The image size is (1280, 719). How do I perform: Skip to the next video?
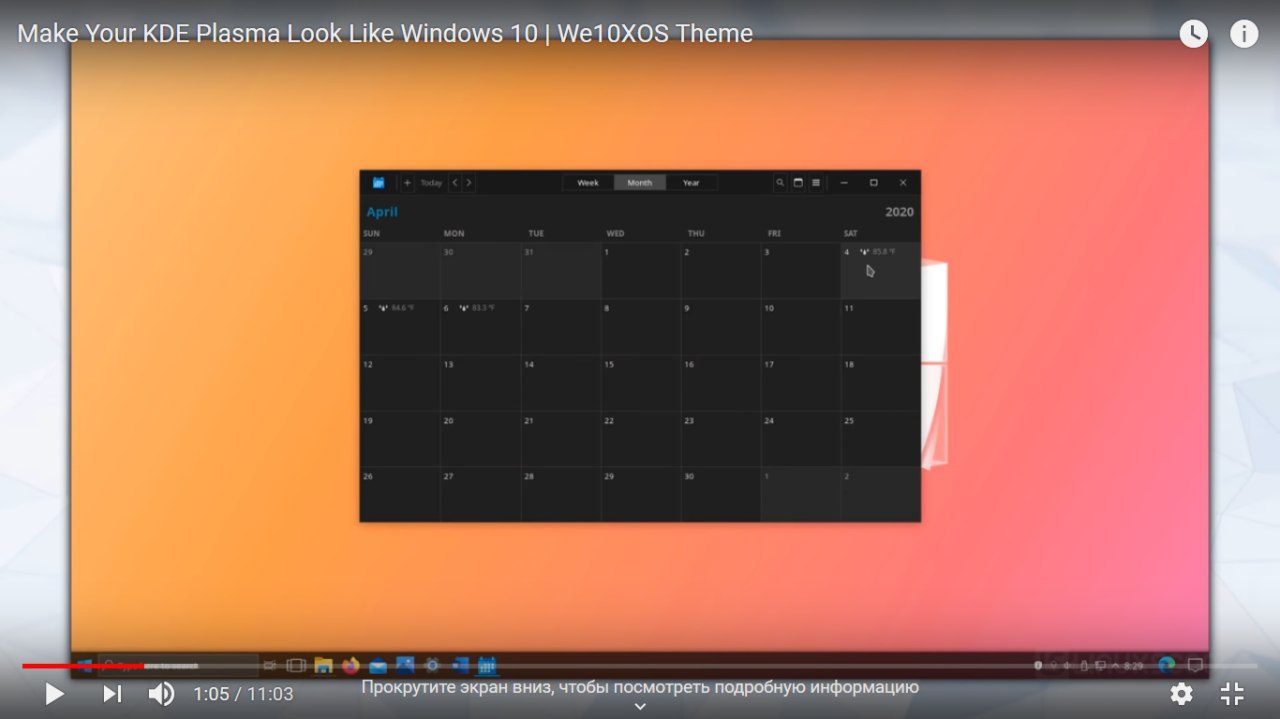coord(112,693)
